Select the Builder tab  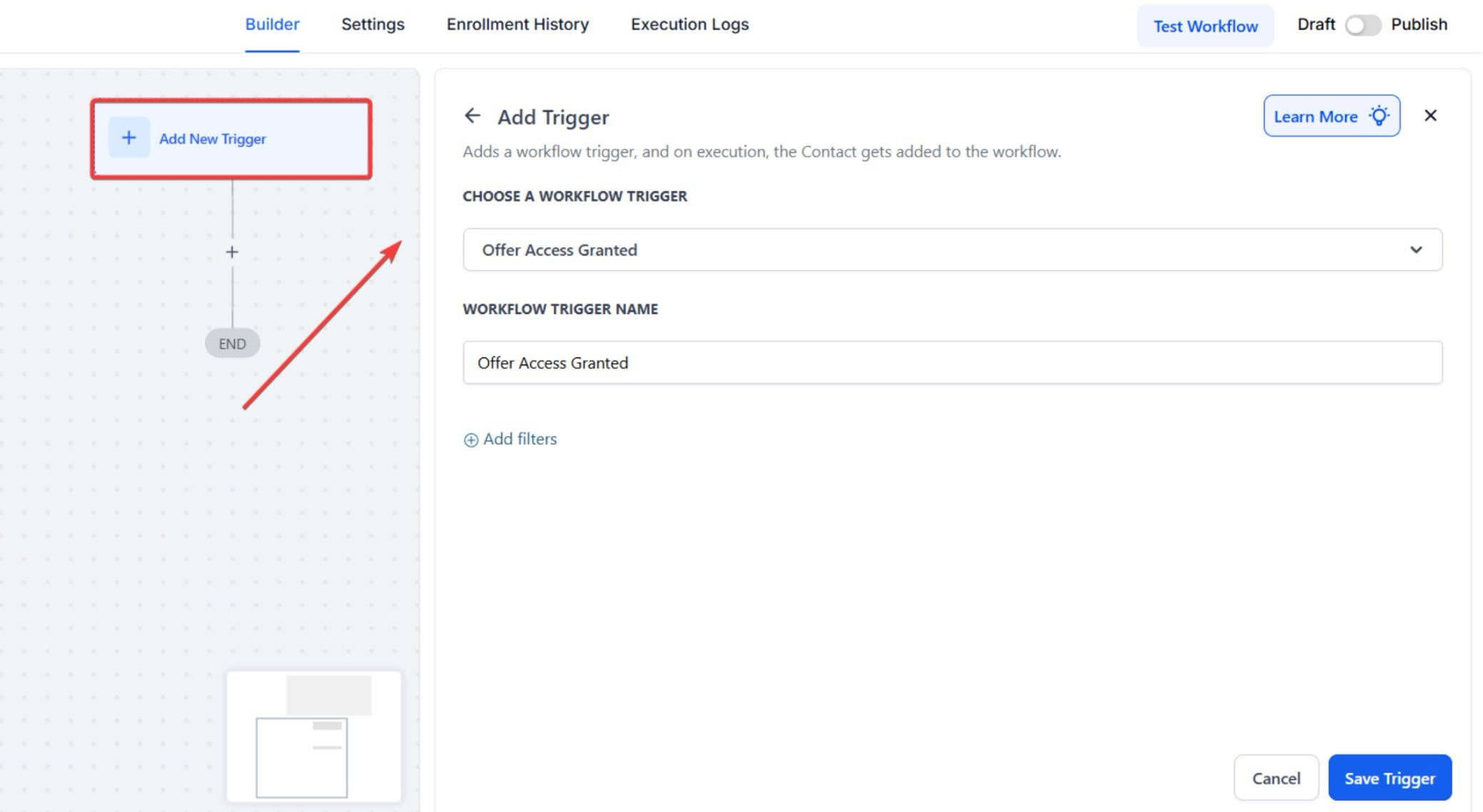pos(272,24)
